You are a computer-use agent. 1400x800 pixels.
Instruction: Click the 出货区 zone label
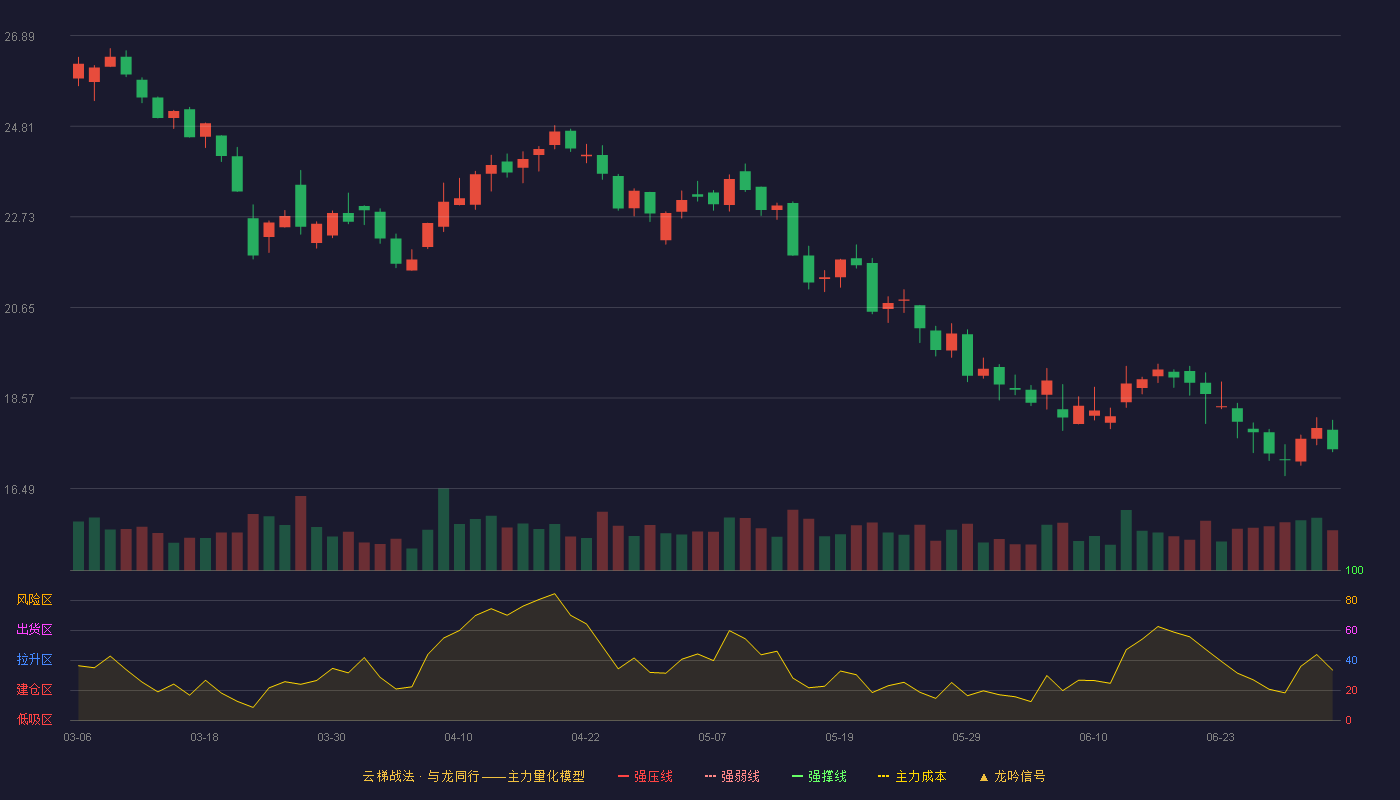pos(35,630)
